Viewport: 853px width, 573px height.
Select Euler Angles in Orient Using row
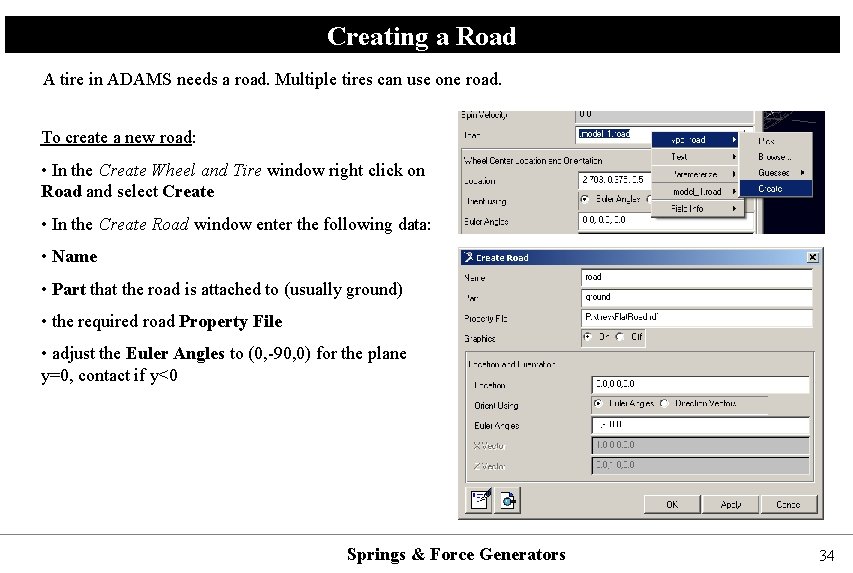click(x=598, y=403)
